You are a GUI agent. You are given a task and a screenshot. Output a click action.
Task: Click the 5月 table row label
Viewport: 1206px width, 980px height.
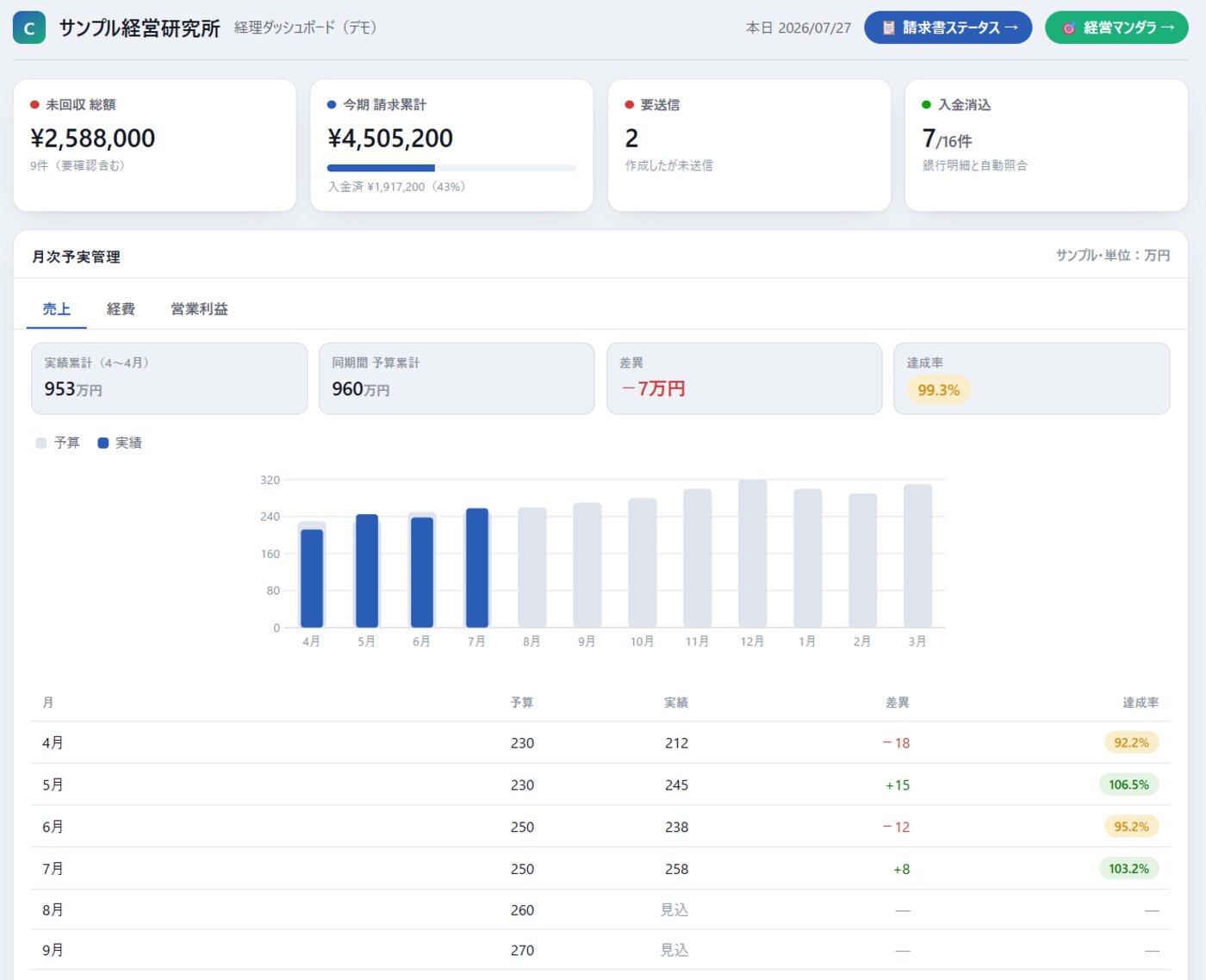pos(53,785)
